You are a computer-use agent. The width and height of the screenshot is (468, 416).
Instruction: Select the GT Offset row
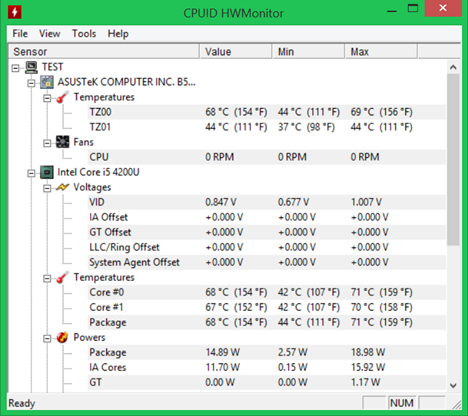(267, 232)
